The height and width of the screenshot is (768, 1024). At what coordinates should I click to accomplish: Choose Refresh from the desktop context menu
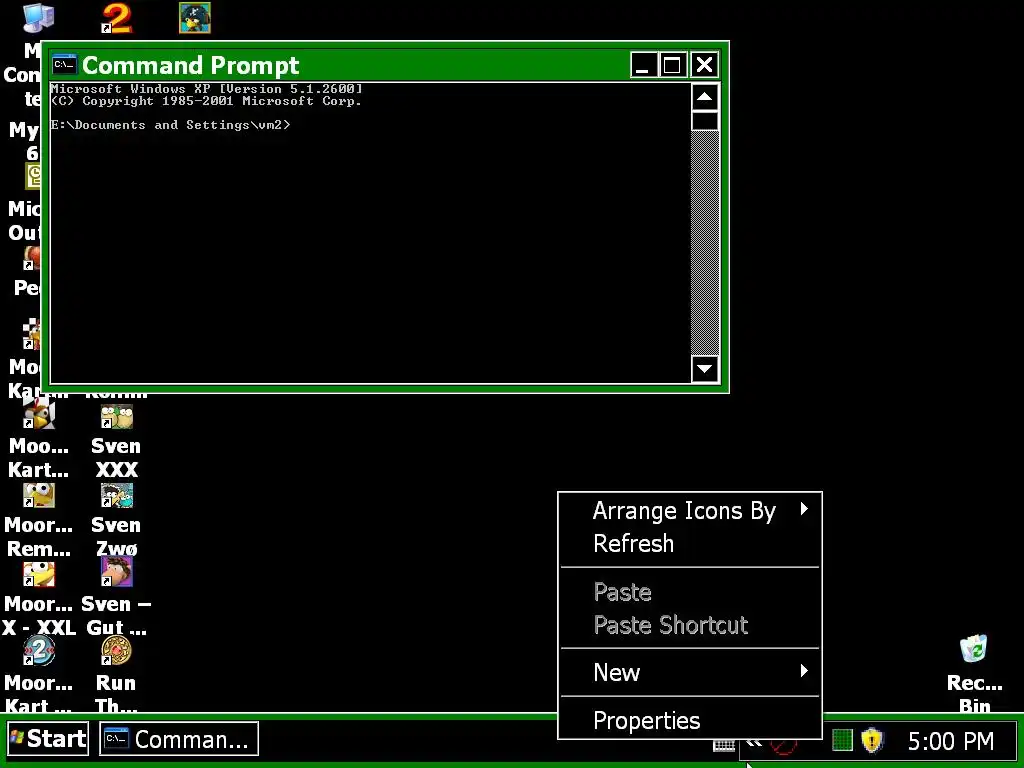click(690, 543)
